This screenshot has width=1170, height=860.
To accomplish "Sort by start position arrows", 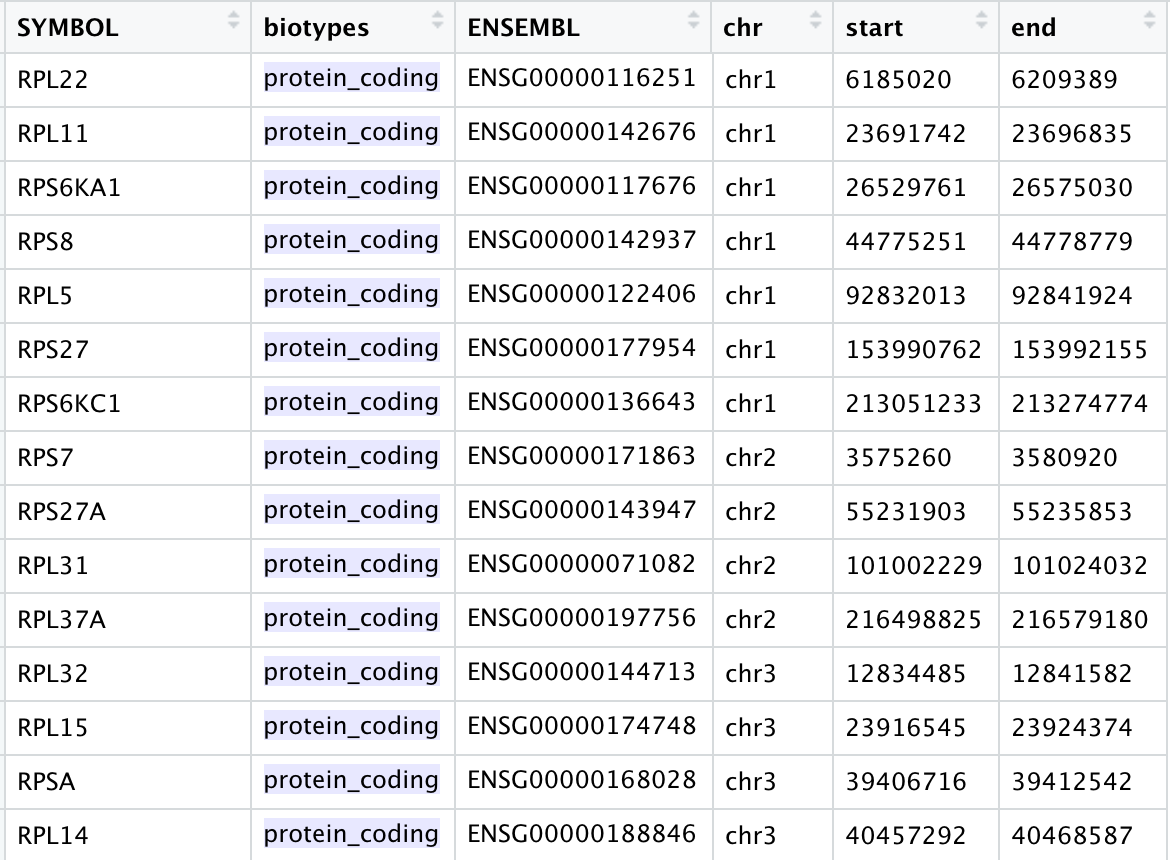I will click(x=981, y=20).
